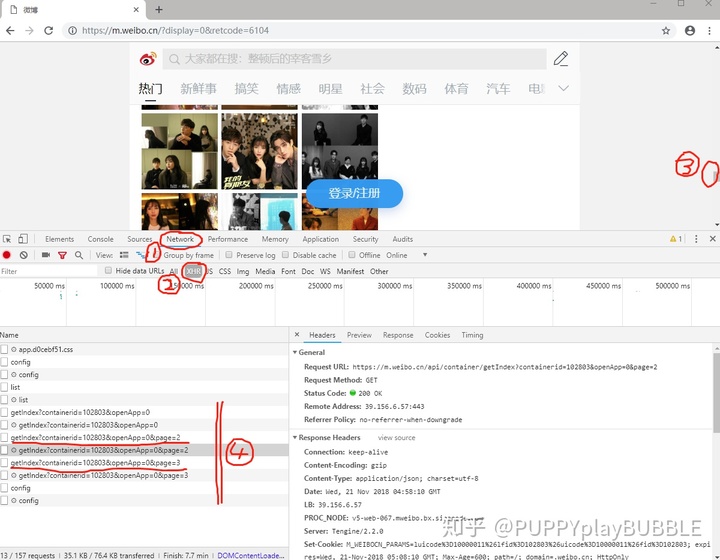This screenshot has height=560, width=720.
Task: Switch to the Elements tab
Action: (x=59, y=239)
